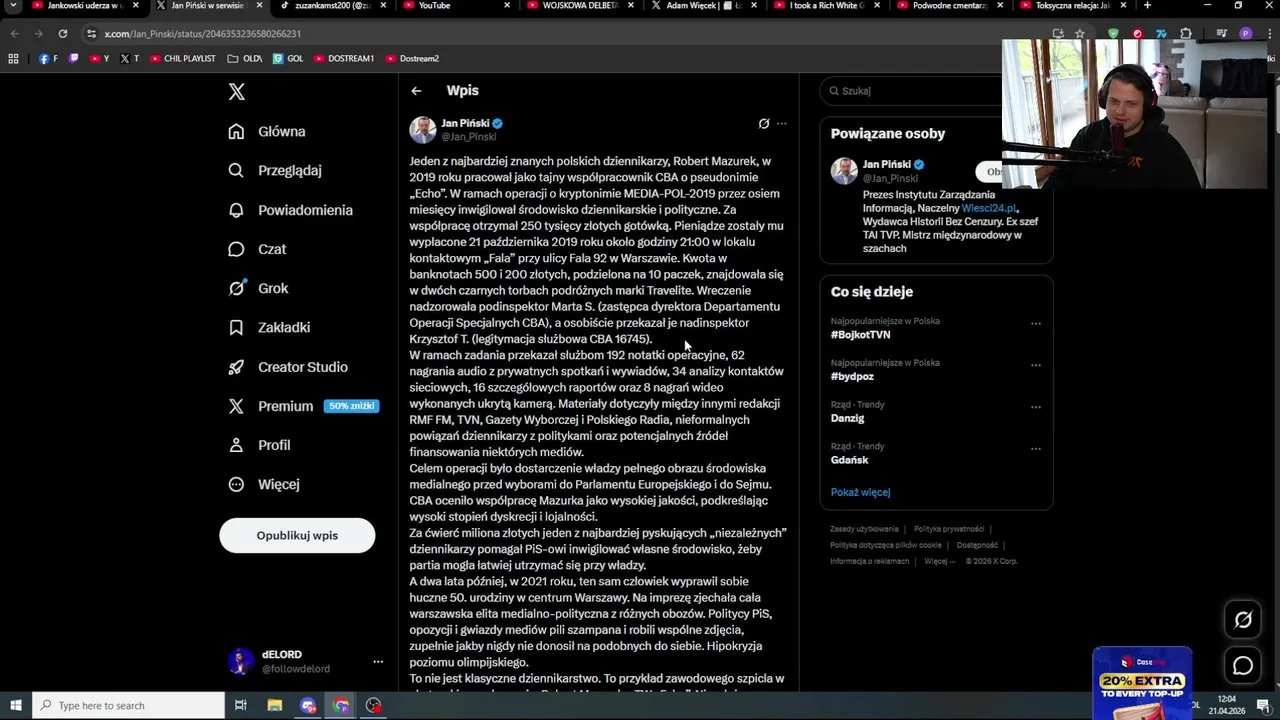Viewport: 1280px width, 720px height.
Task: Open Grok from the sidebar
Action: coord(258,288)
